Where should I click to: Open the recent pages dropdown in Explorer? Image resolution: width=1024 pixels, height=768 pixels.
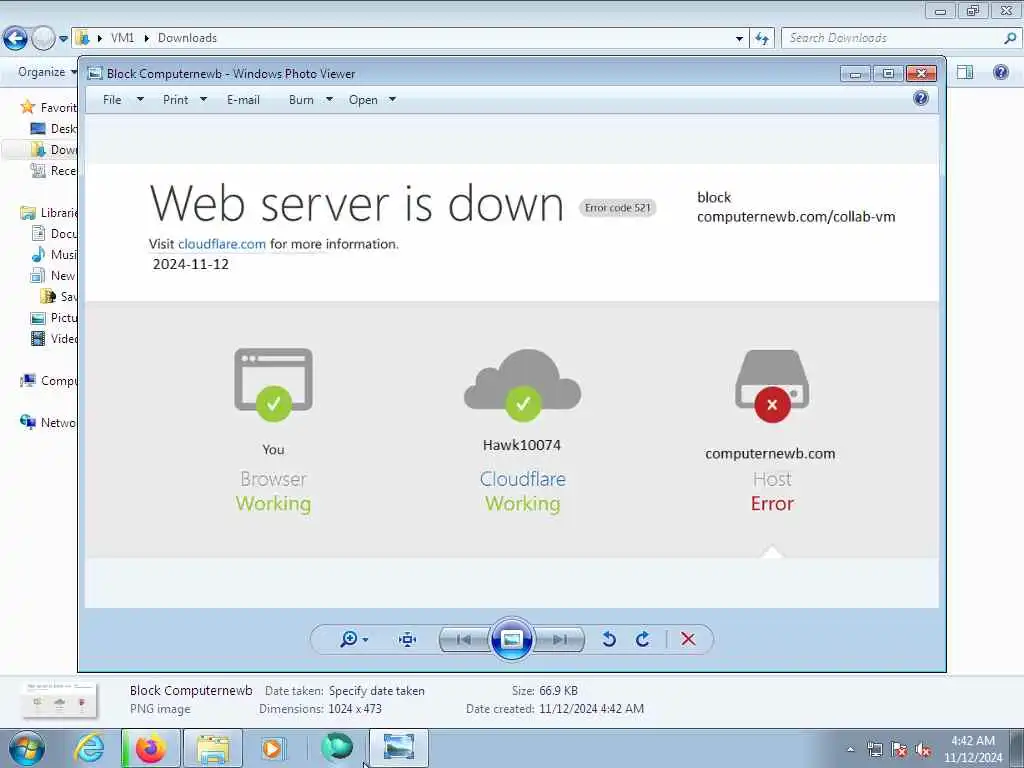pos(63,39)
